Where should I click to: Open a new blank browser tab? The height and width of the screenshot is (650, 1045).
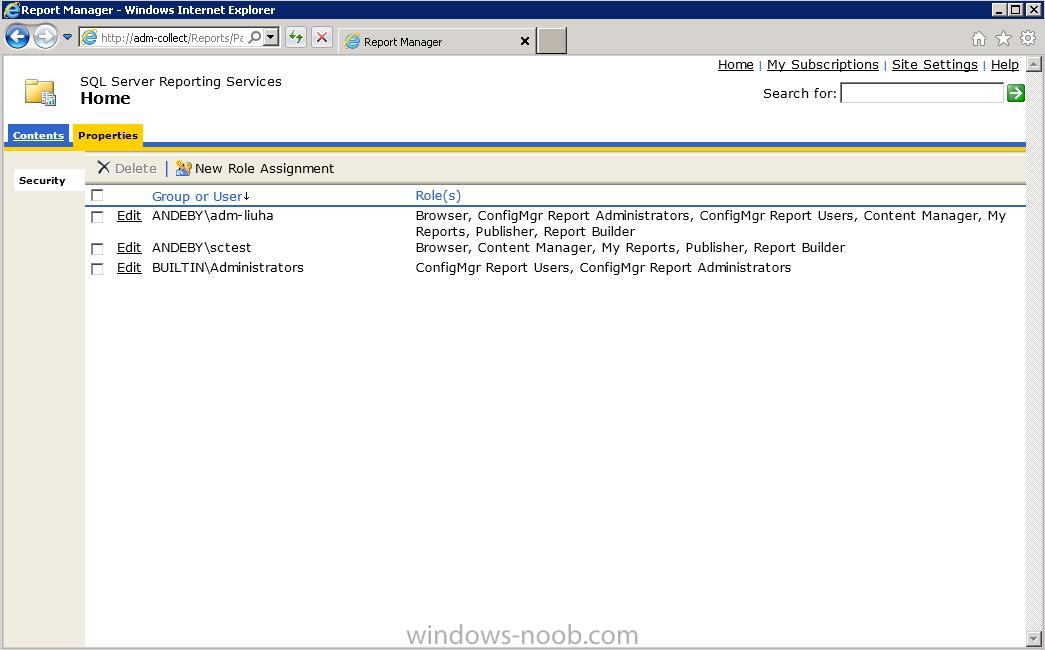coord(552,41)
